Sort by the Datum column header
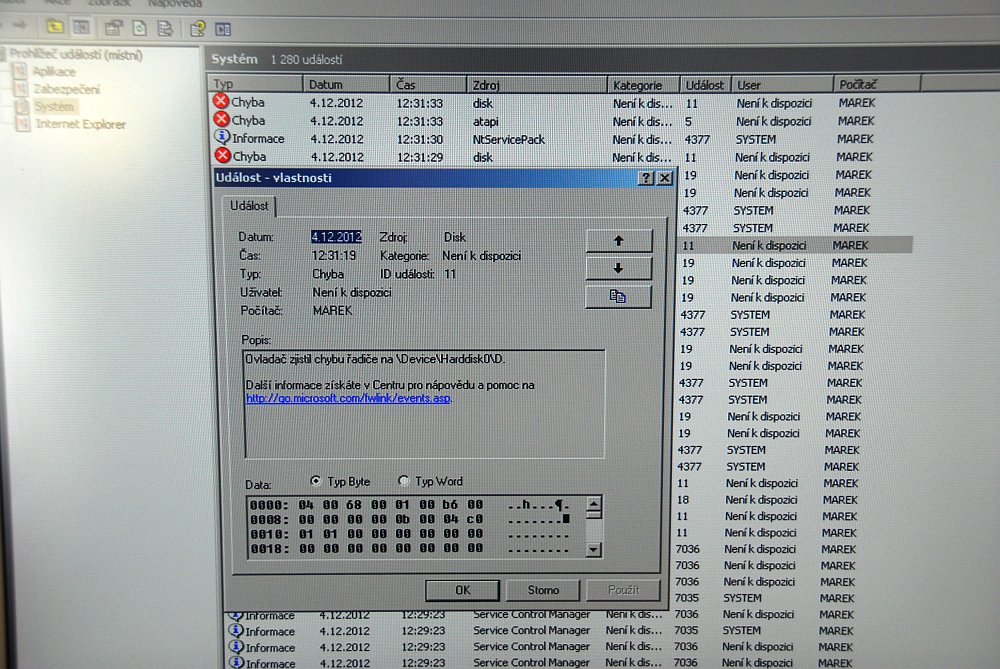The width and height of the screenshot is (1000, 669). click(346, 84)
